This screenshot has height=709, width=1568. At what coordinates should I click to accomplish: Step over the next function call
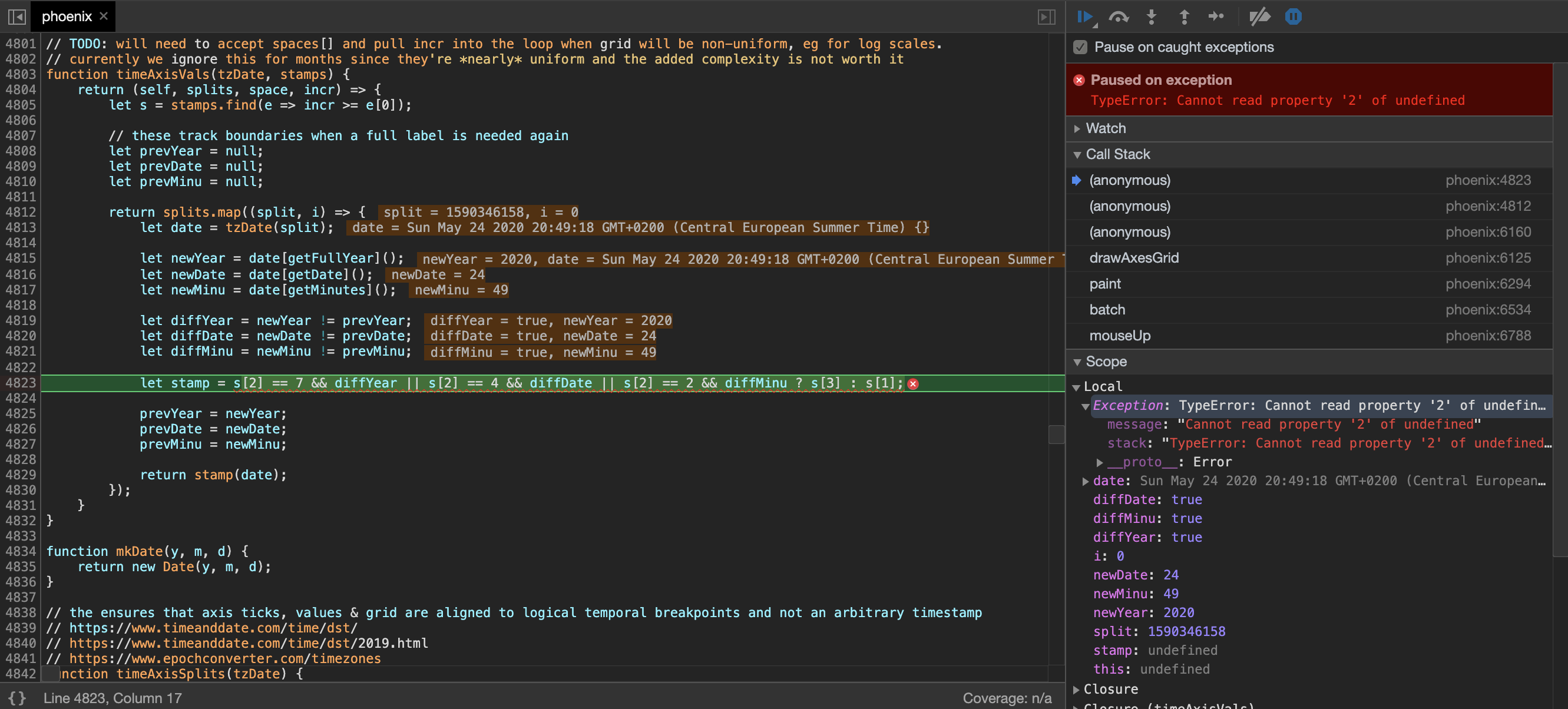(x=1119, y=16)
